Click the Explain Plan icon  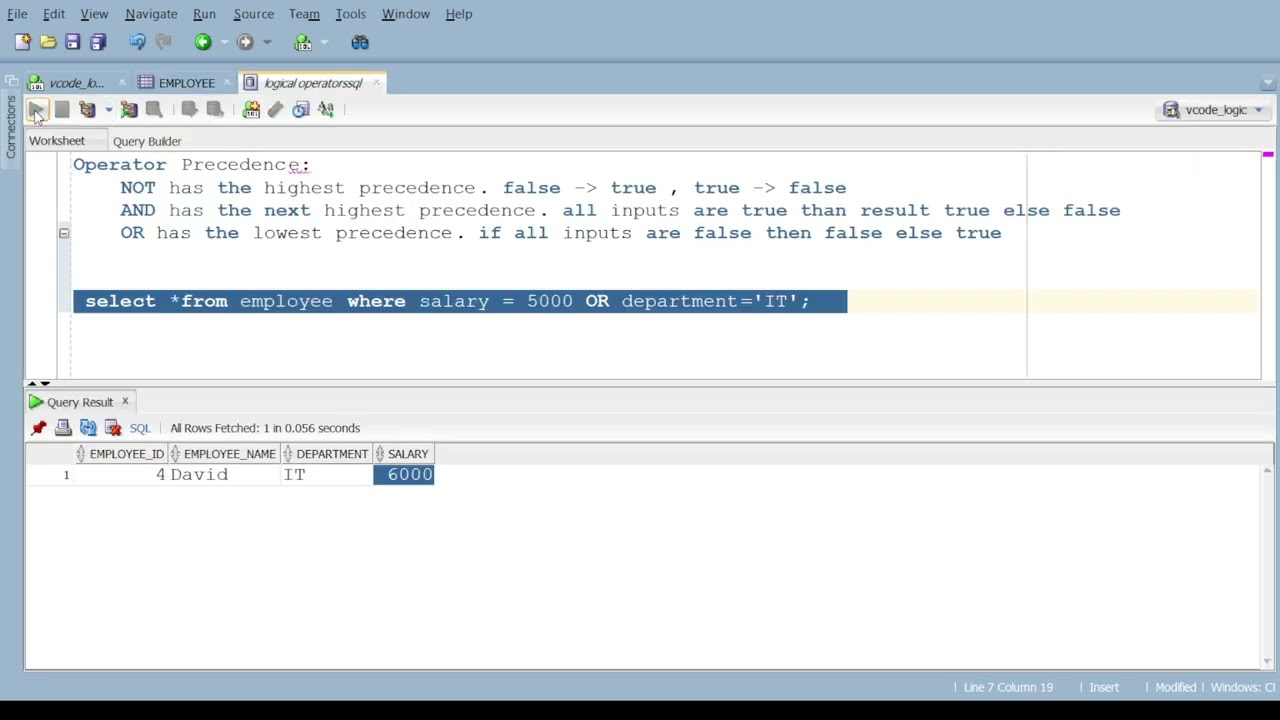[x=87, y=109]
